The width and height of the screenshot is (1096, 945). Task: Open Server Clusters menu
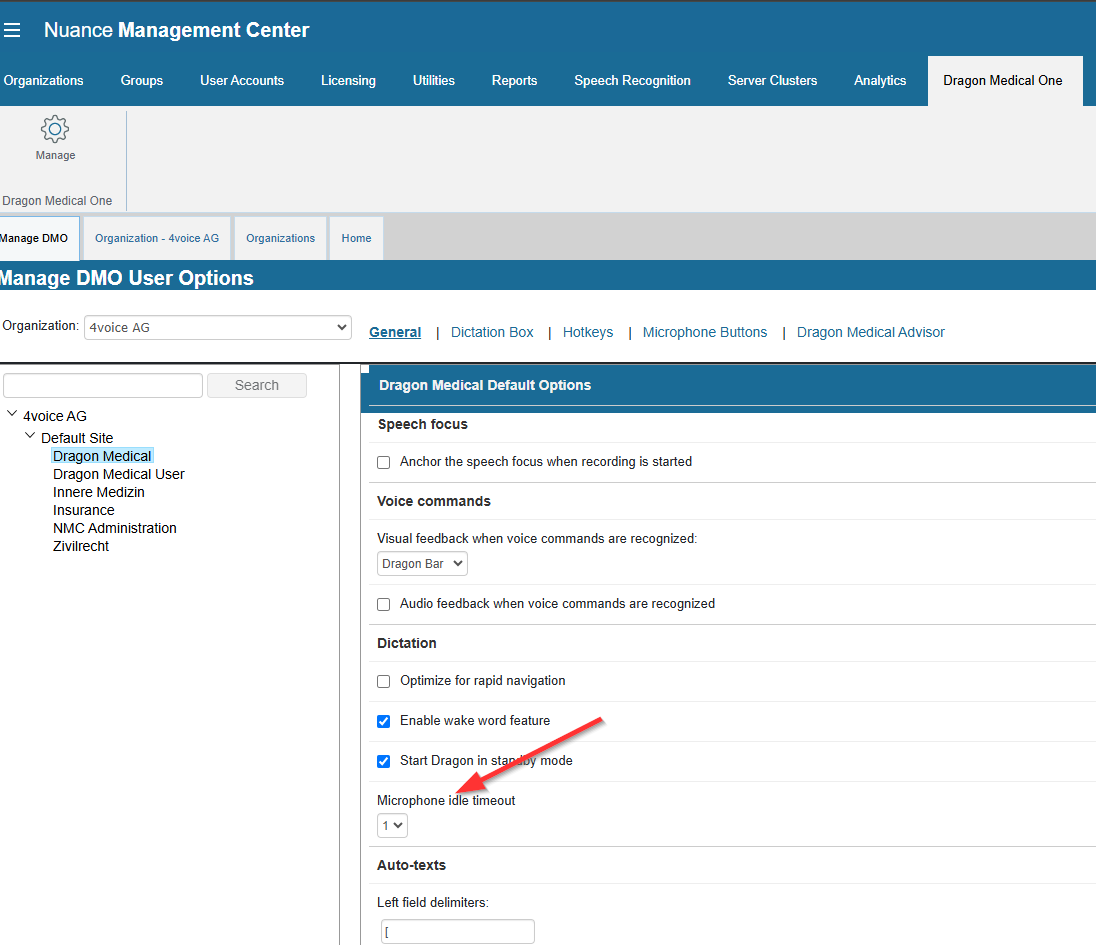772,80
